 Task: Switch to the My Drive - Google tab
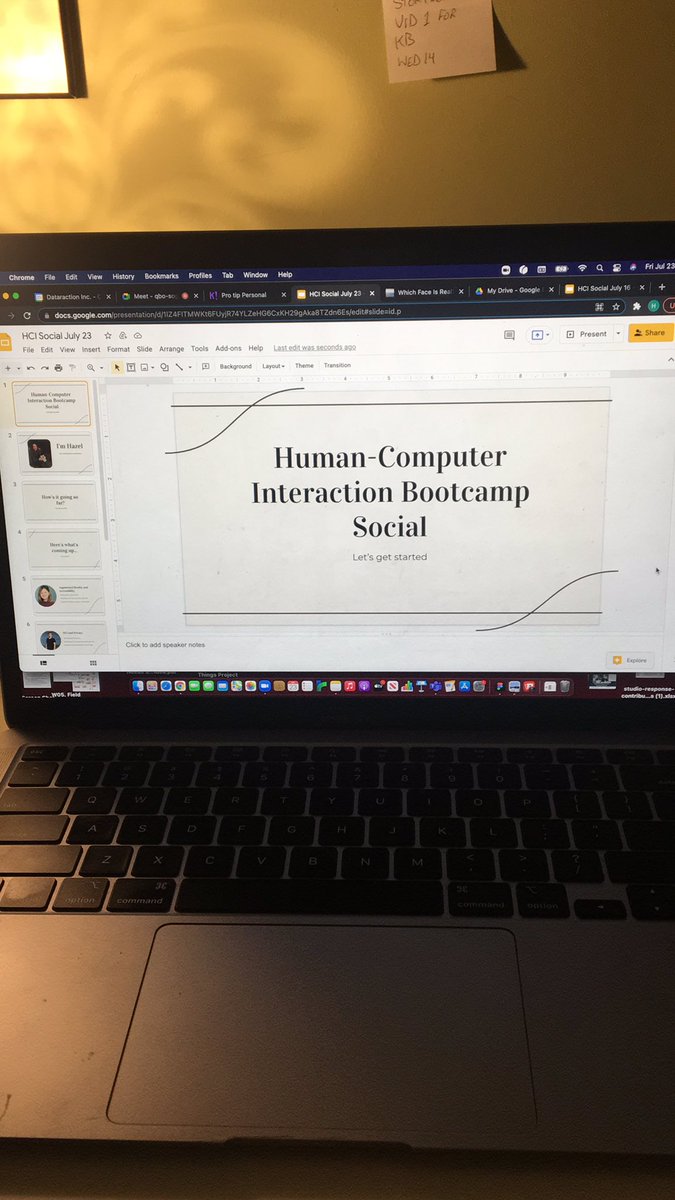coord(513,290)
